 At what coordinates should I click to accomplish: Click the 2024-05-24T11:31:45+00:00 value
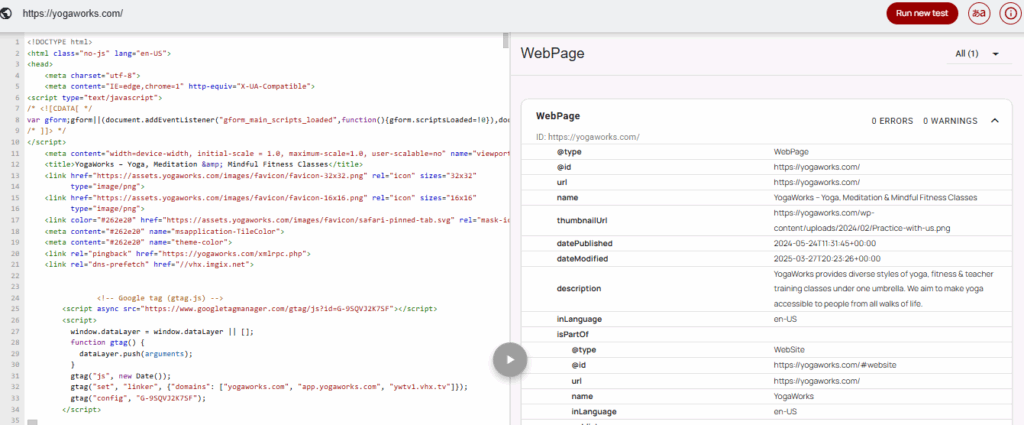click(x=825, y=244)
